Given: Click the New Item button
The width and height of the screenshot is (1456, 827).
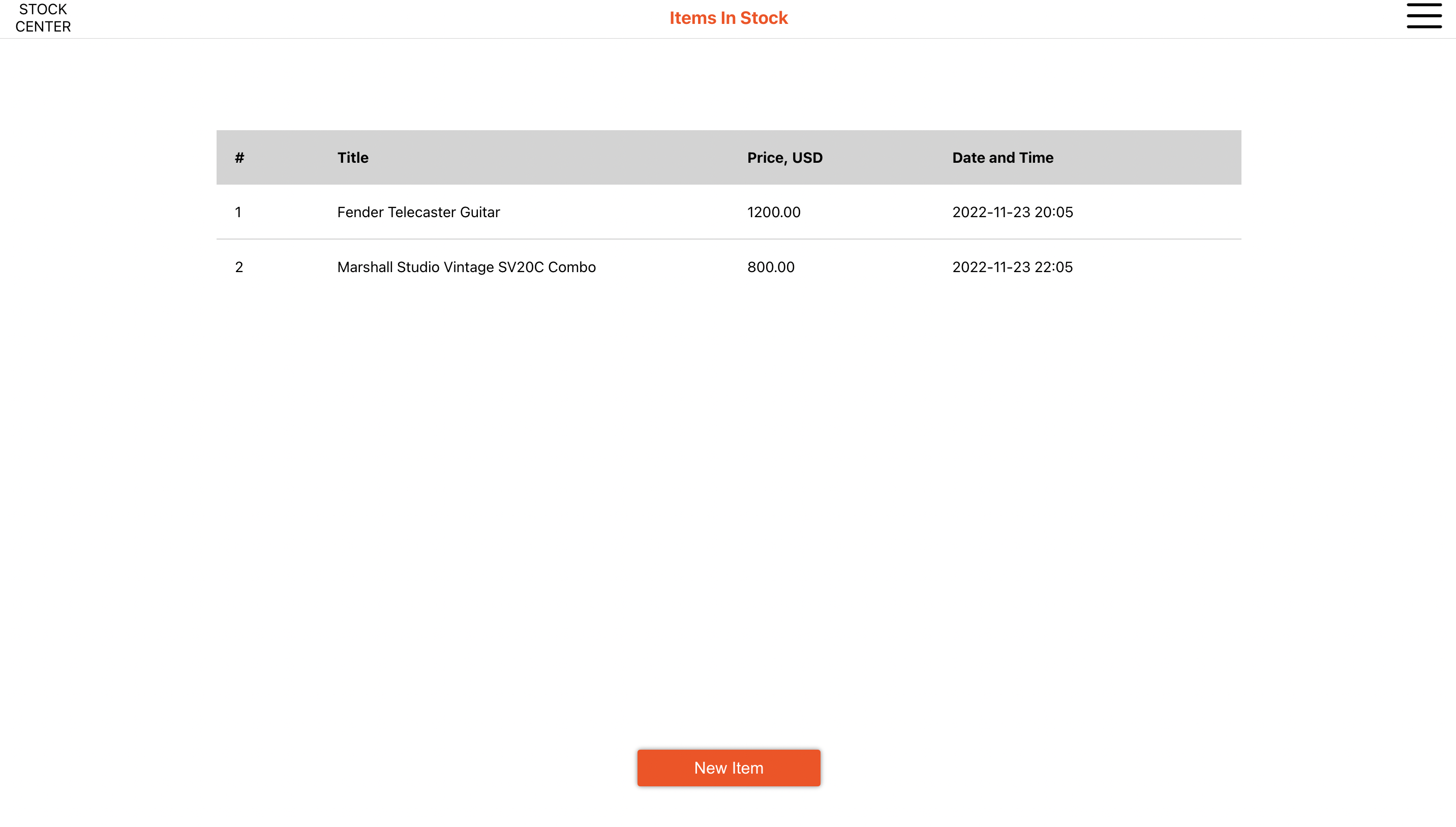Looking at the screenshot, I should tap(729, 767).
